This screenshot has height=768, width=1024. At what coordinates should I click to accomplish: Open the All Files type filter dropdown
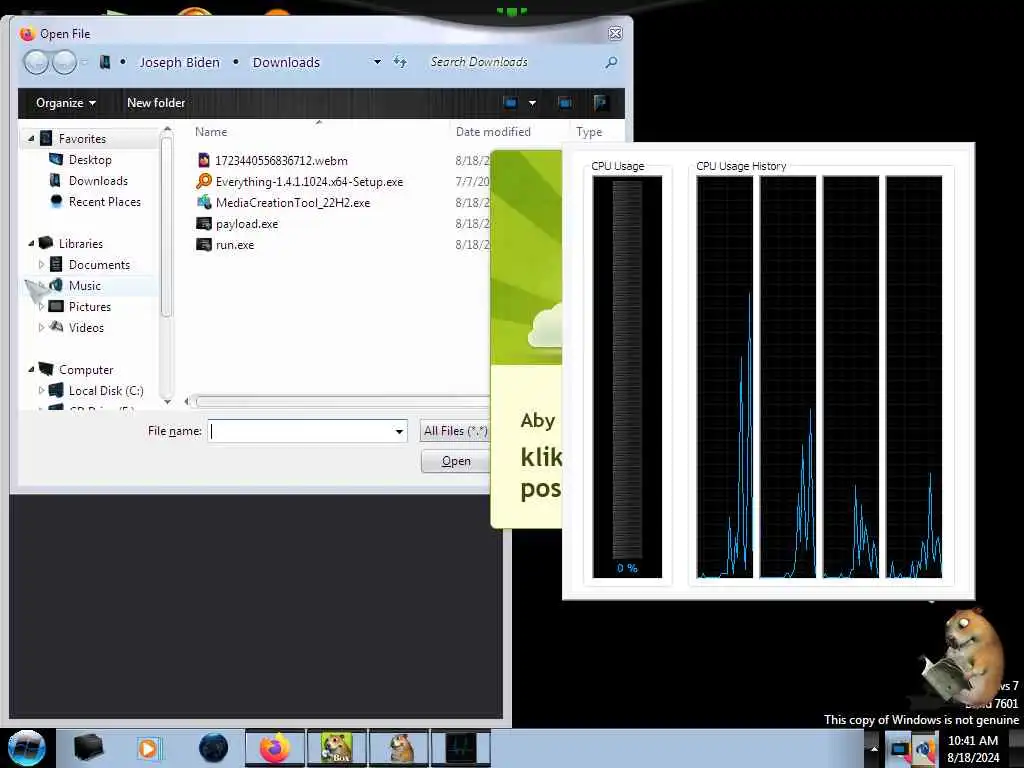[x=456, y=431]
